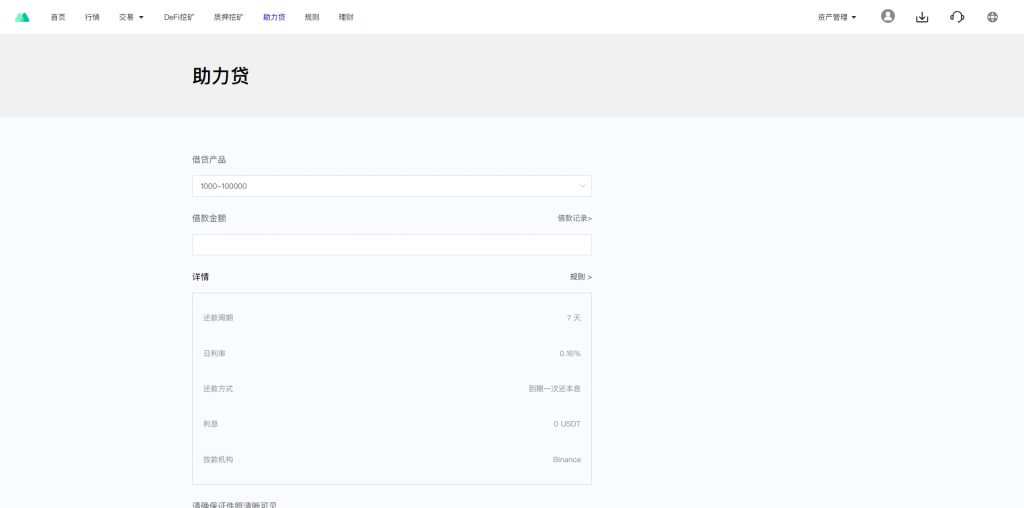Go to 首页 in the navigation
The image size is (1024, 508).
click(x=58, y=17)
